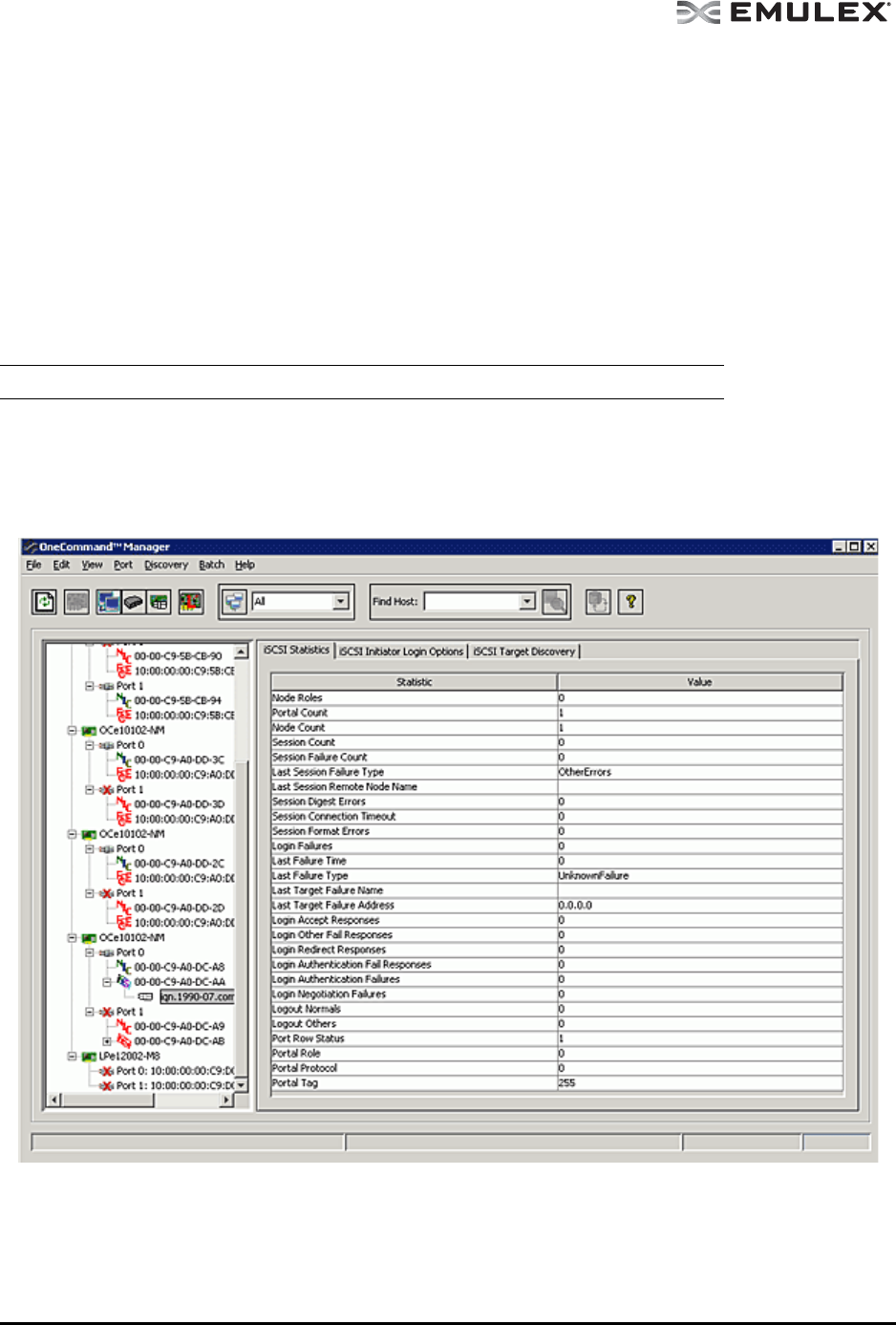Screen dimensions: 896x1325
Task: Open Help via the question mark icon
Action: 630,602
